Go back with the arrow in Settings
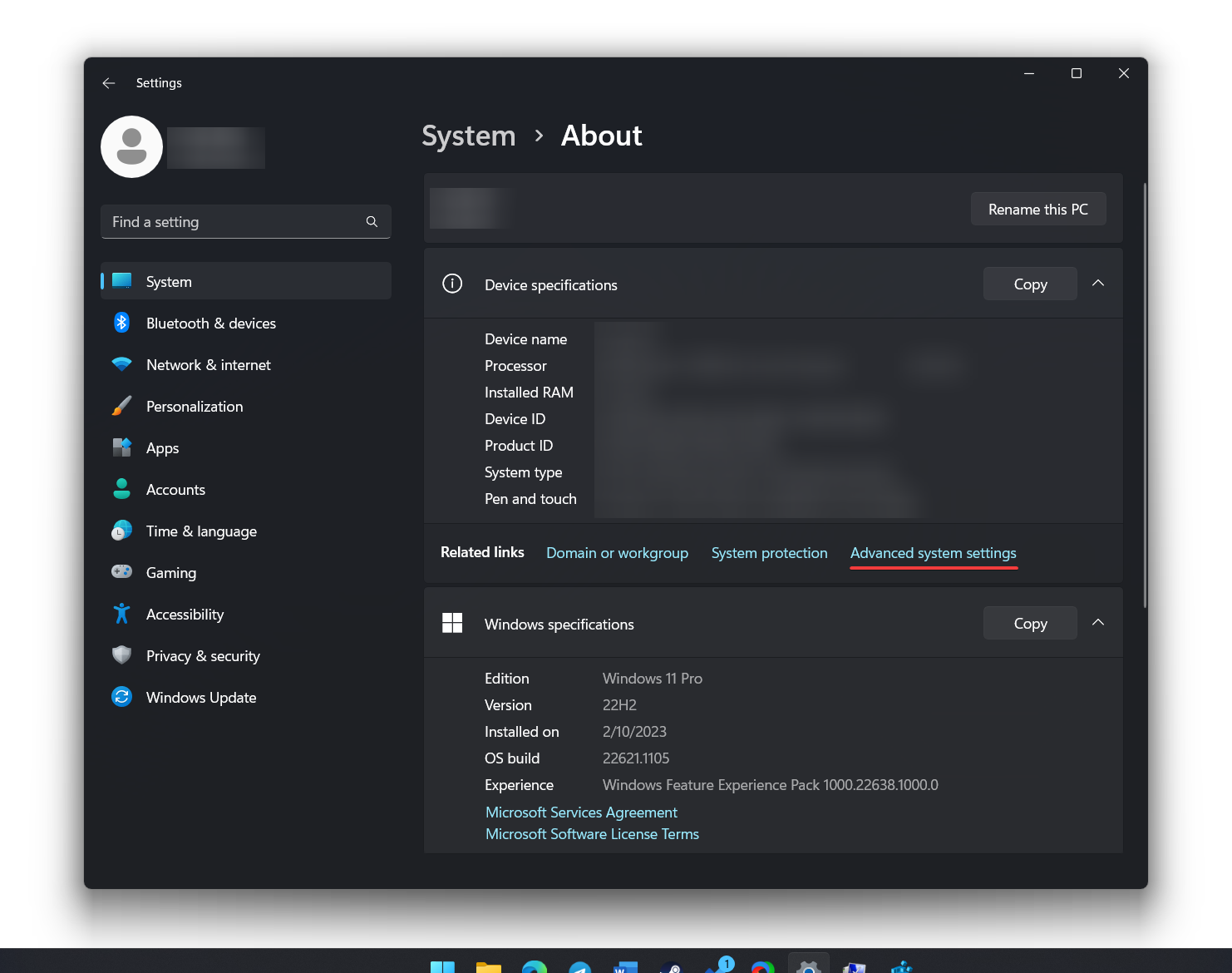The height and width of the screenshot is (973, 1232). (x=108, y=83)
